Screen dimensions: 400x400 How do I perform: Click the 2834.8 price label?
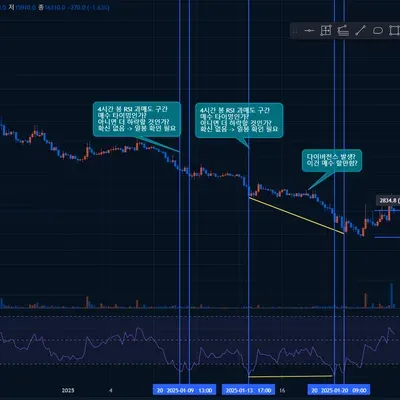click(x=388, y=200)
